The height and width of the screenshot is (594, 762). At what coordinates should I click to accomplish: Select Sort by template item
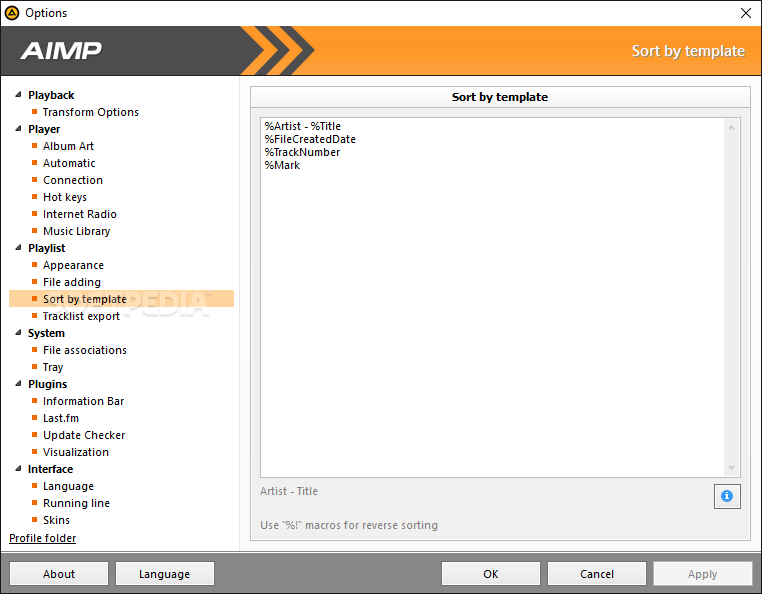(121, 299)
